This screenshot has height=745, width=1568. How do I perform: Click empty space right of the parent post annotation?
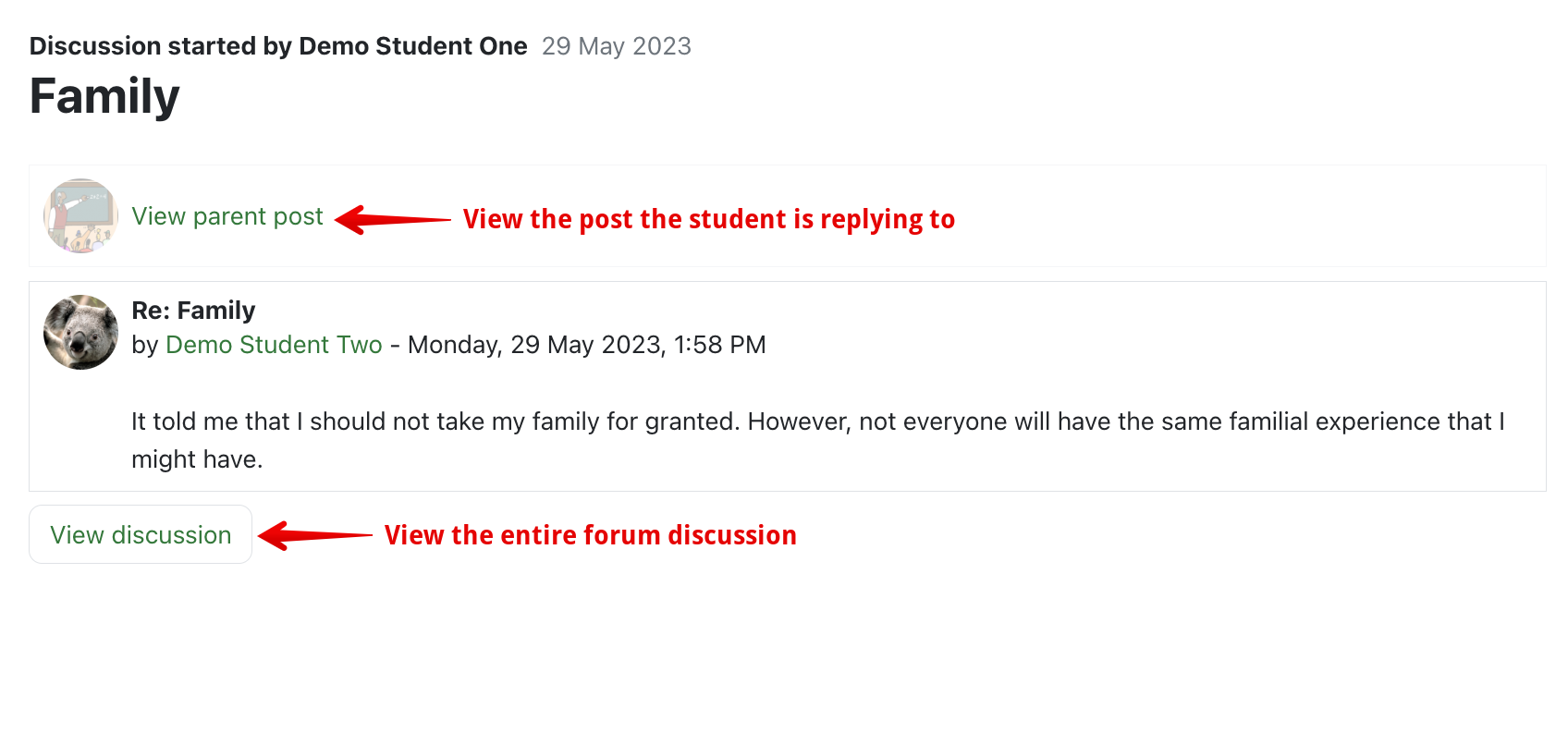pos(1248,218)
